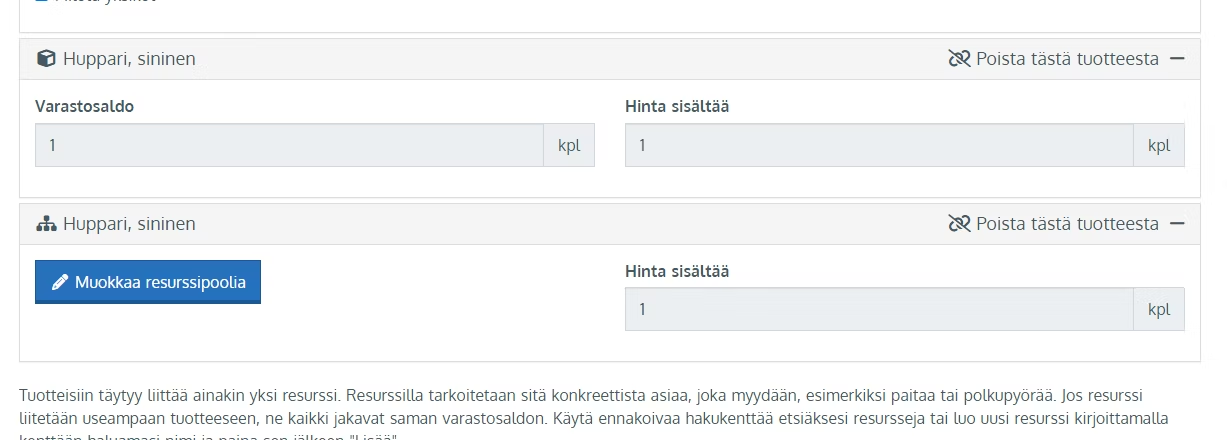Open Muokkaa resurssipoolia

[148, 282]
